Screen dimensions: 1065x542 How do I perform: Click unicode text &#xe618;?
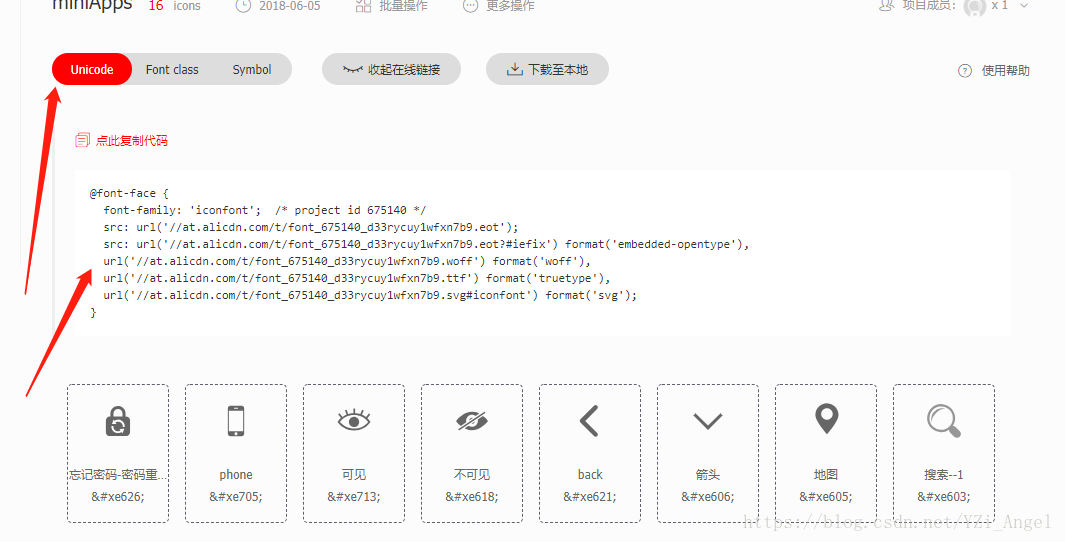pos(472,496)
